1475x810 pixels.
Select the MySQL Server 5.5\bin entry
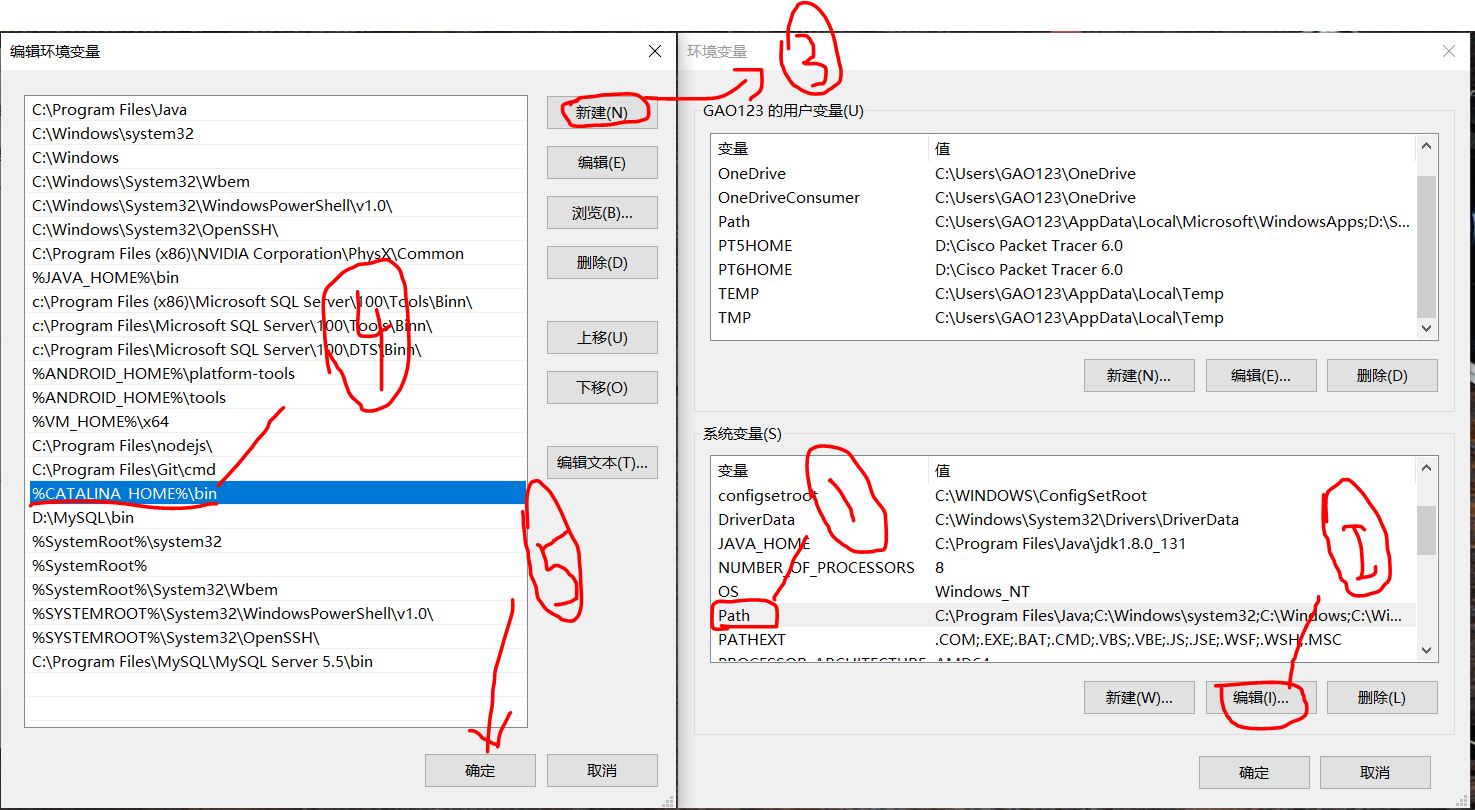(x=277, y=661)
